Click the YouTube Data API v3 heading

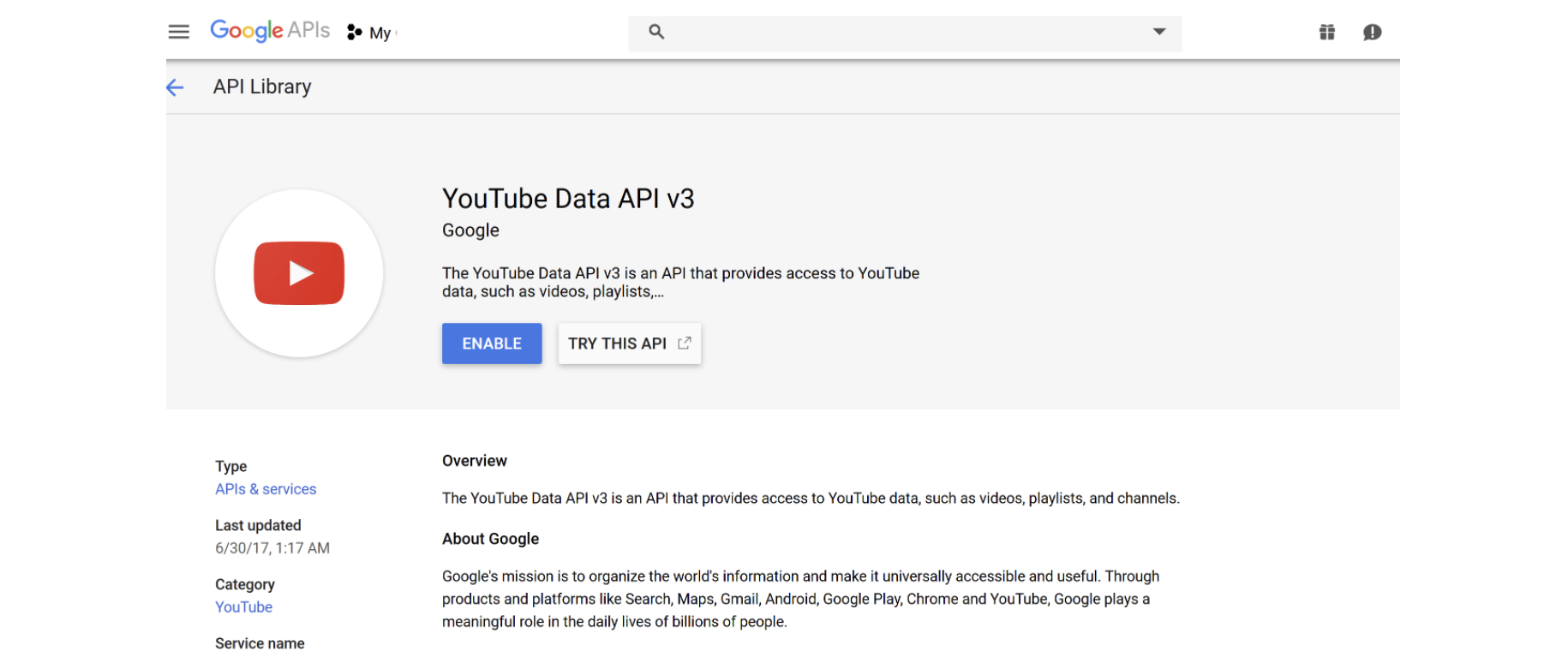pos(568,199)
